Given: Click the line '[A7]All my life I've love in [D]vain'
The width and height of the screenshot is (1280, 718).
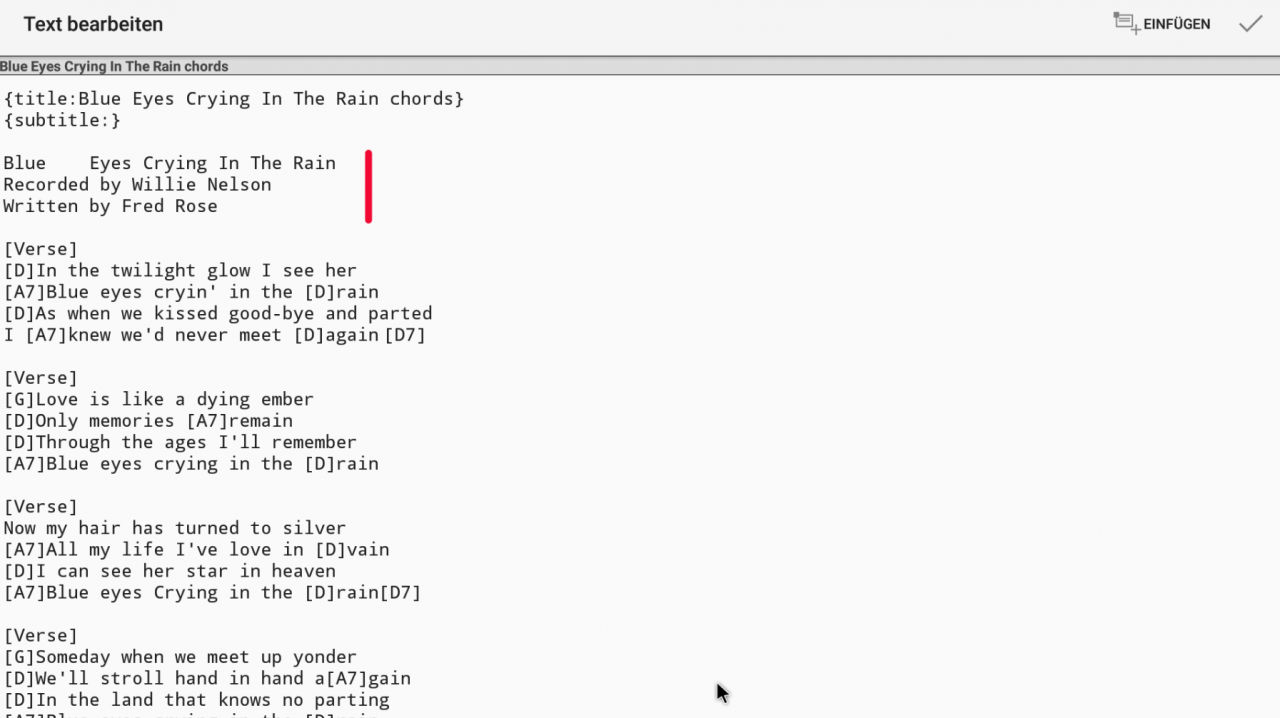Looking at the screenshot, I should click(196, 550).
